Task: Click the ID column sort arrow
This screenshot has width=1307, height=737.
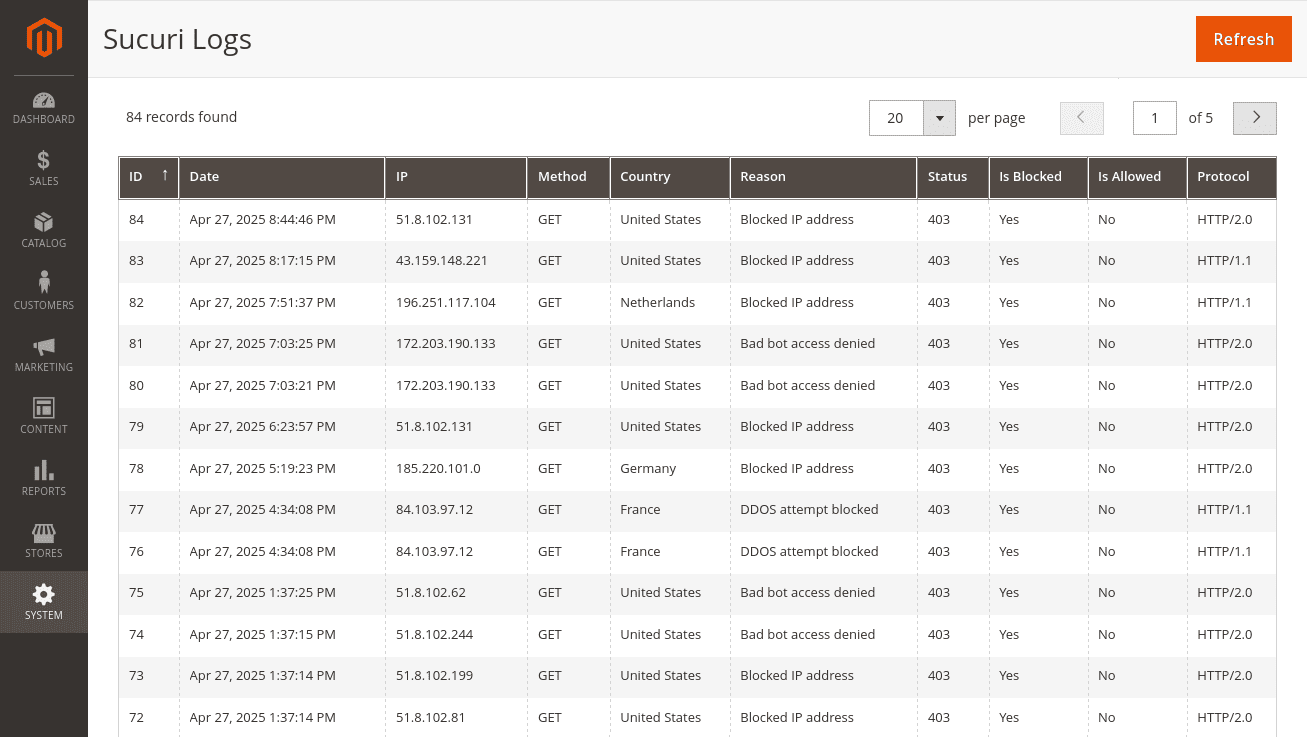Action: pos(164,175)
